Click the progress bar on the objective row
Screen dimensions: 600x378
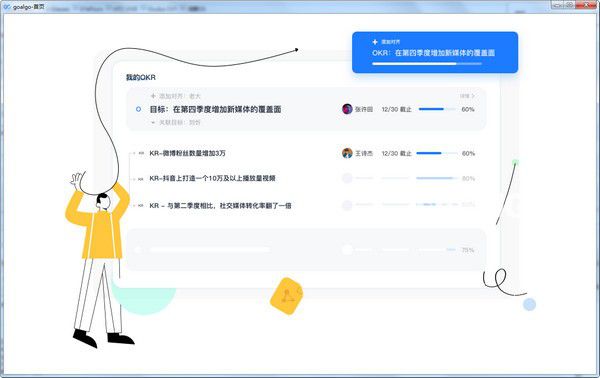pyautogui.click(x=437, y=109)
